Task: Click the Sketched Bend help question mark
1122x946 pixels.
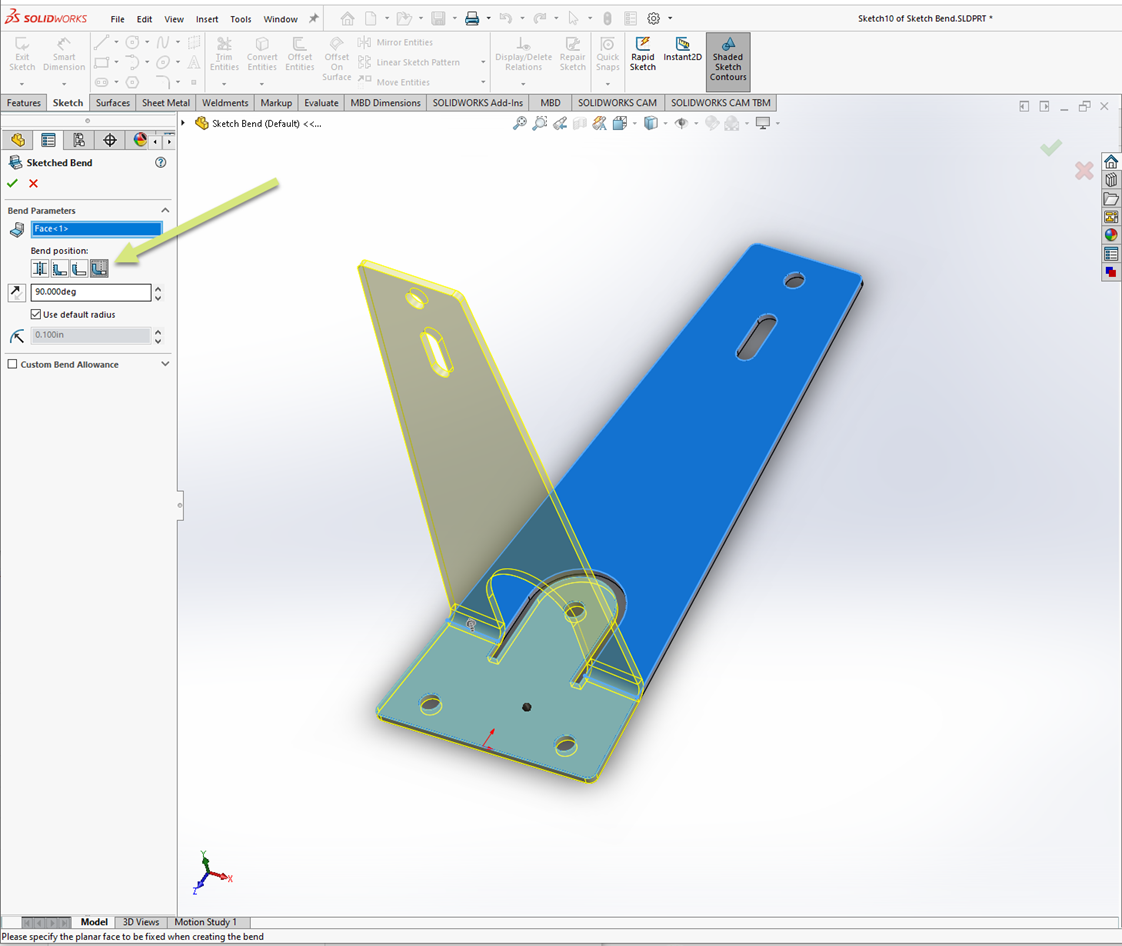Action: click(160, 162)
